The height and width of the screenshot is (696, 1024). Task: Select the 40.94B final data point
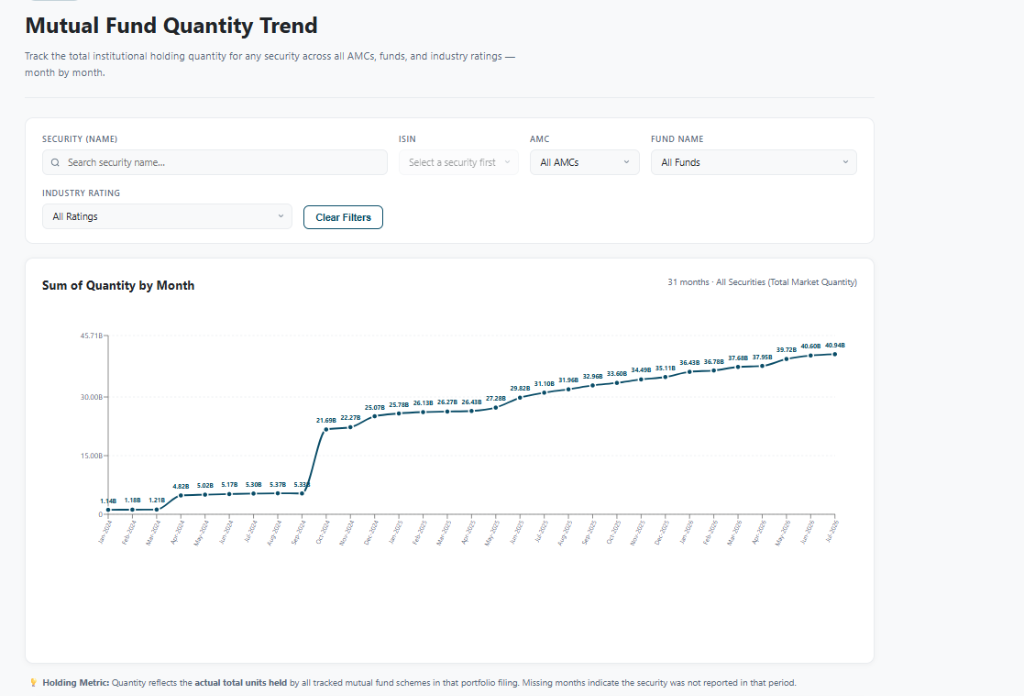pos(835,354)
